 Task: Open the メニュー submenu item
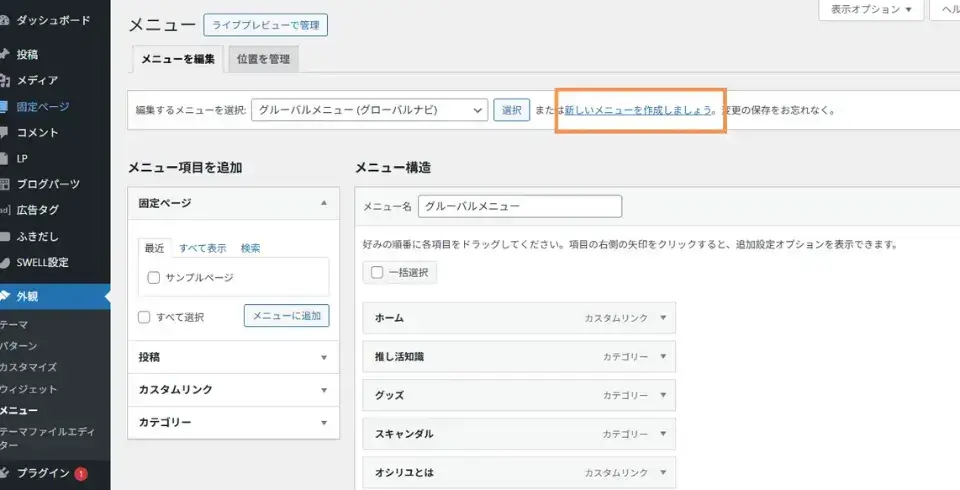(18, 411)
